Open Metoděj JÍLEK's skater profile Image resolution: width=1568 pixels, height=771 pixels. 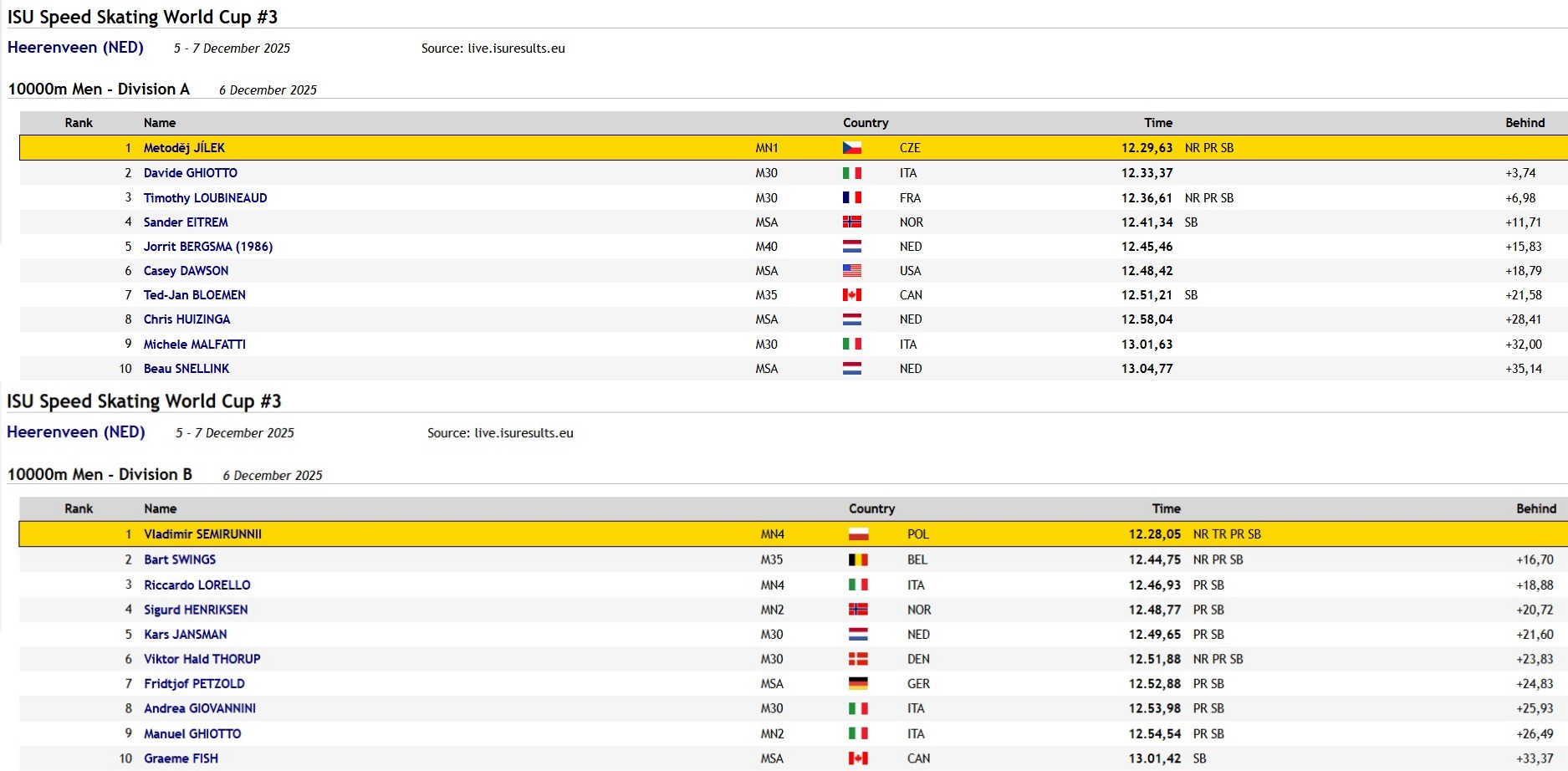tap(184, 148)
